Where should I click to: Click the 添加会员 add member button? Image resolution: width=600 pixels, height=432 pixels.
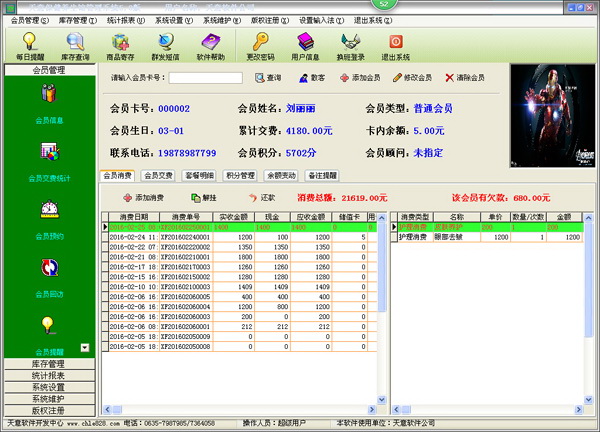click(x=359, y=78)
